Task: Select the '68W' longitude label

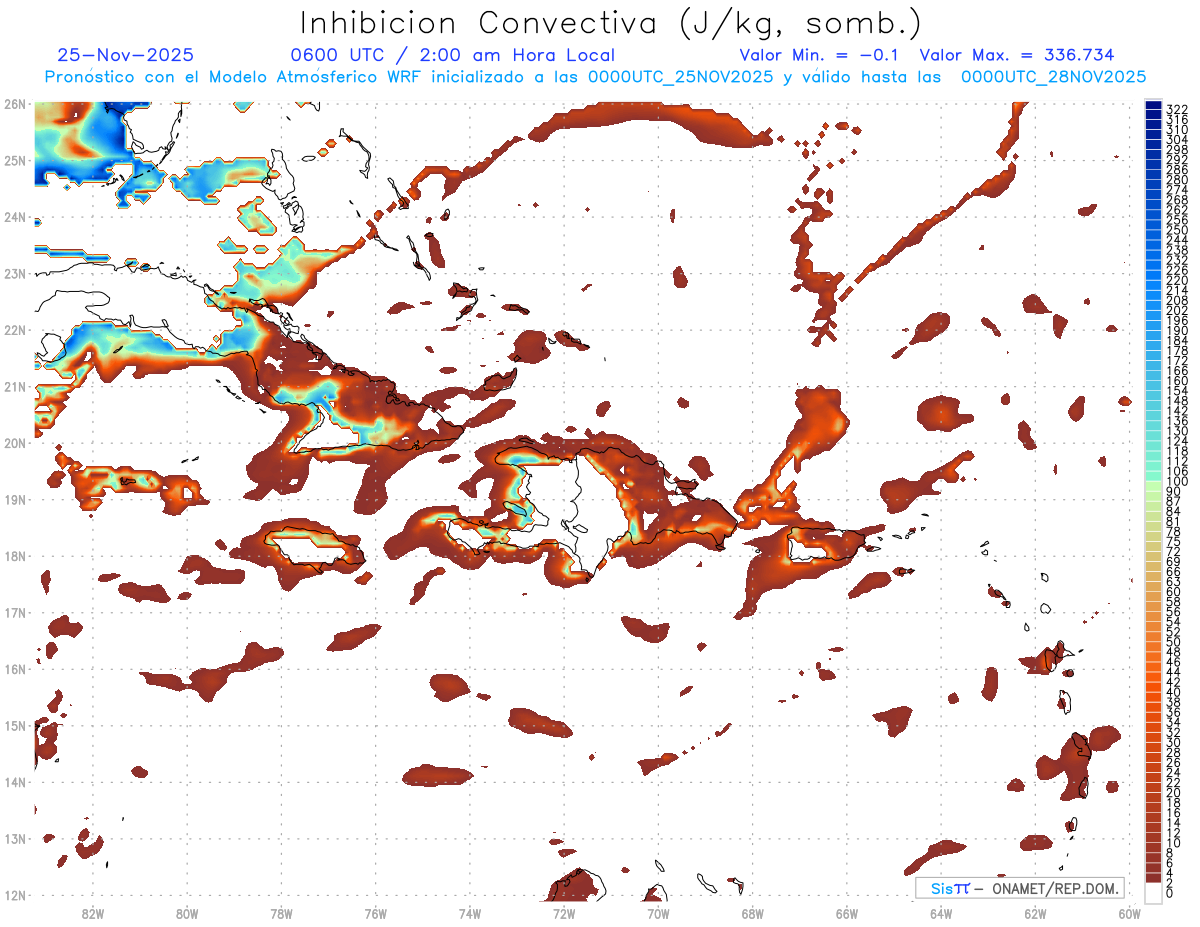Action: tap(752, 913)
